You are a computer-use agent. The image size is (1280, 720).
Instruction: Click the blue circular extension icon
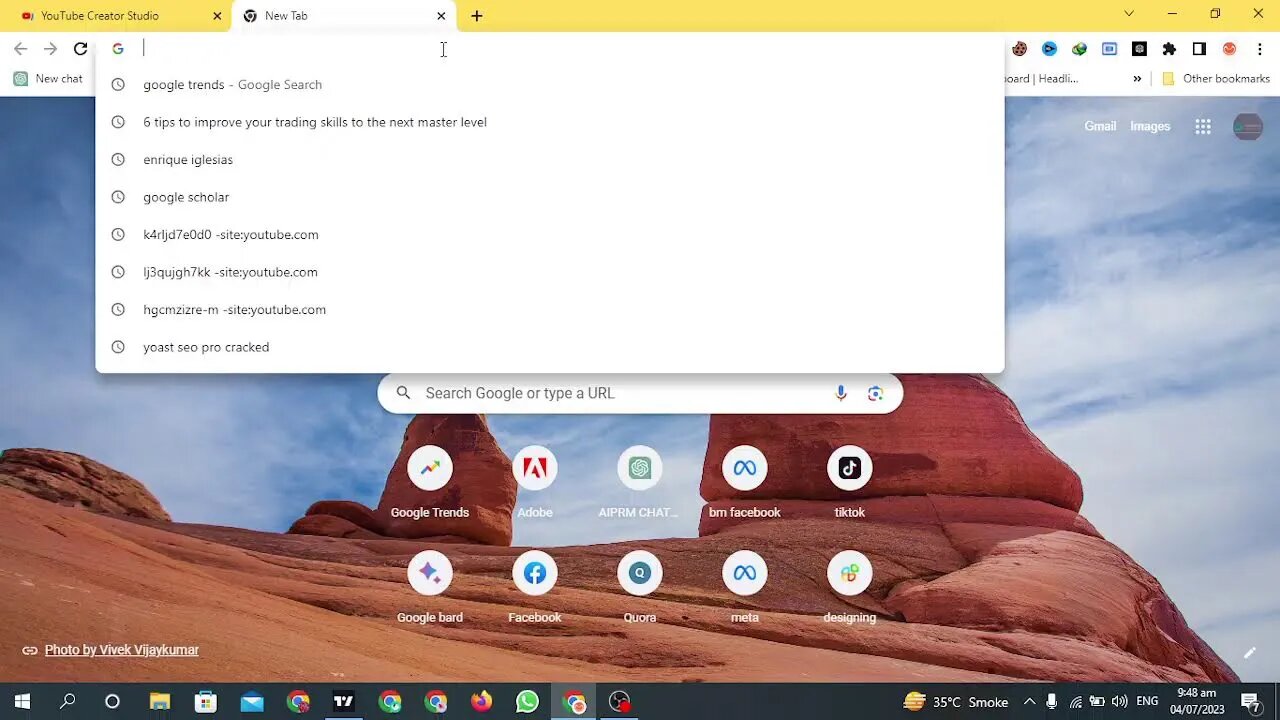point(1049,48)
